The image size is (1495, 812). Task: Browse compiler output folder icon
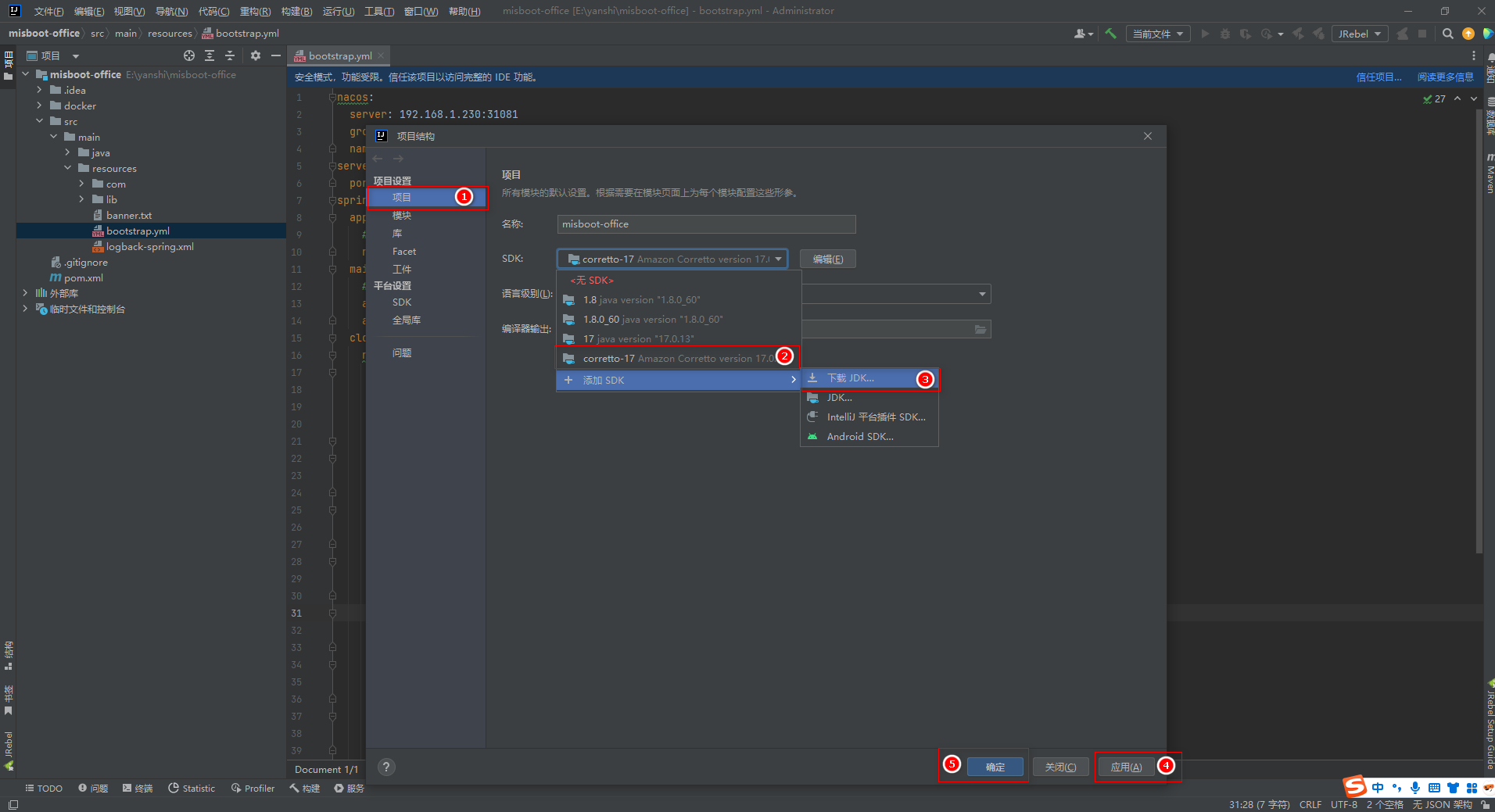click(981, 329)
